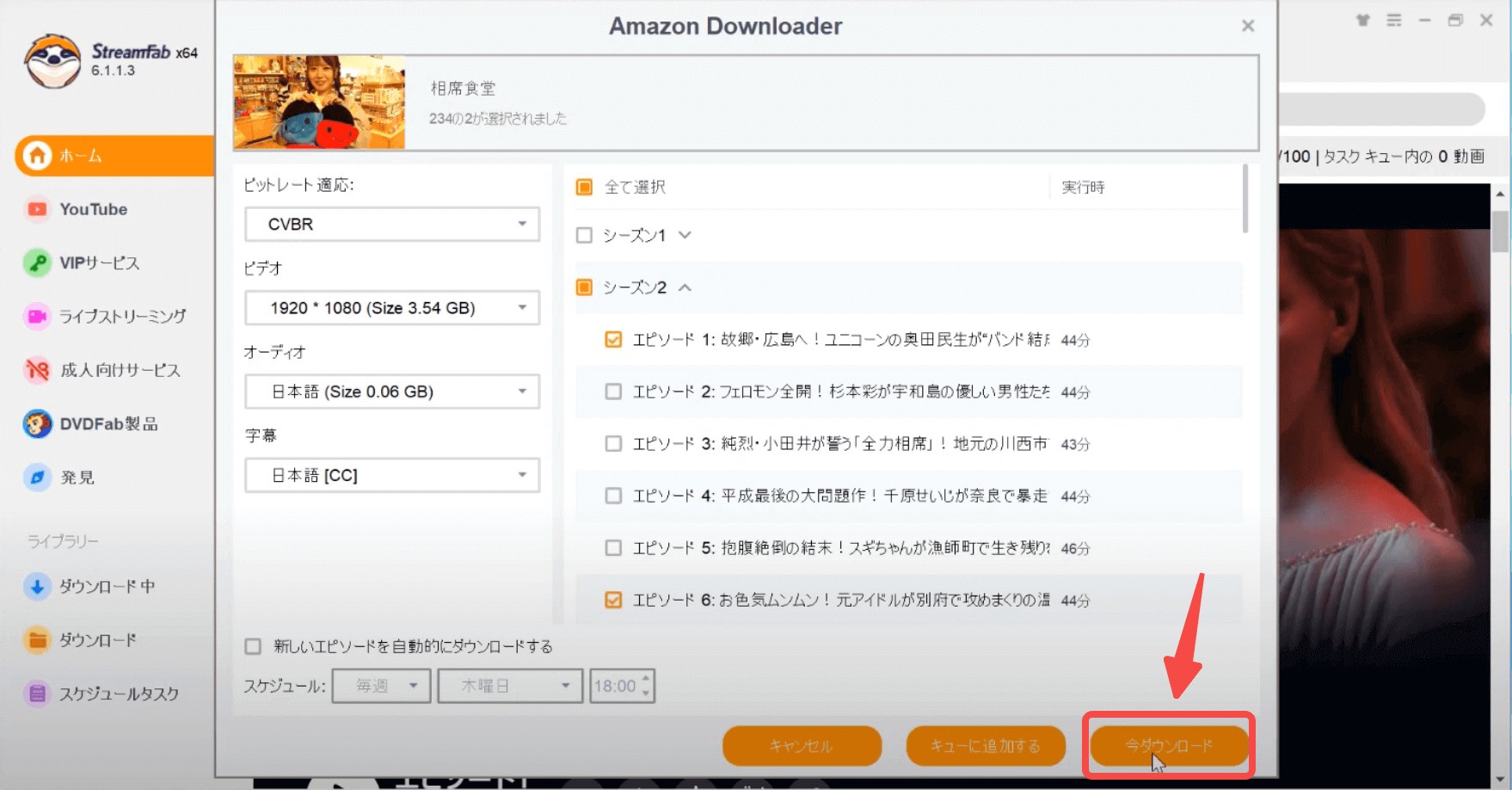Click Episode 1 title text
This screenshot has height=790, width=1512.
pos(840,340)
